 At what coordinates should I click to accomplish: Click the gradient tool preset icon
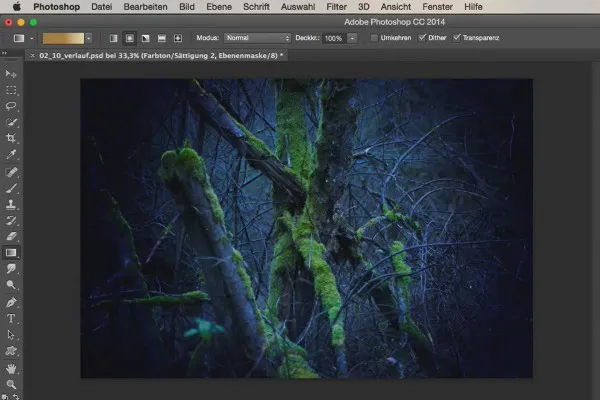click(x=19, y=38)
